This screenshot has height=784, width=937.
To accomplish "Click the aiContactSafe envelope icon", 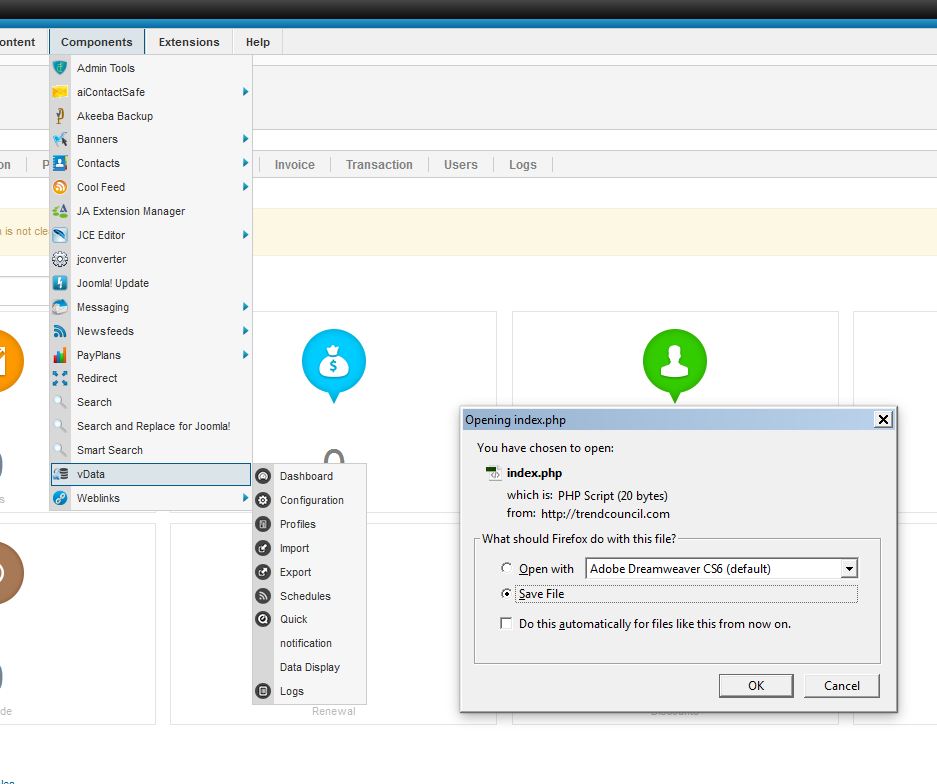I will (x=60, y=91).
